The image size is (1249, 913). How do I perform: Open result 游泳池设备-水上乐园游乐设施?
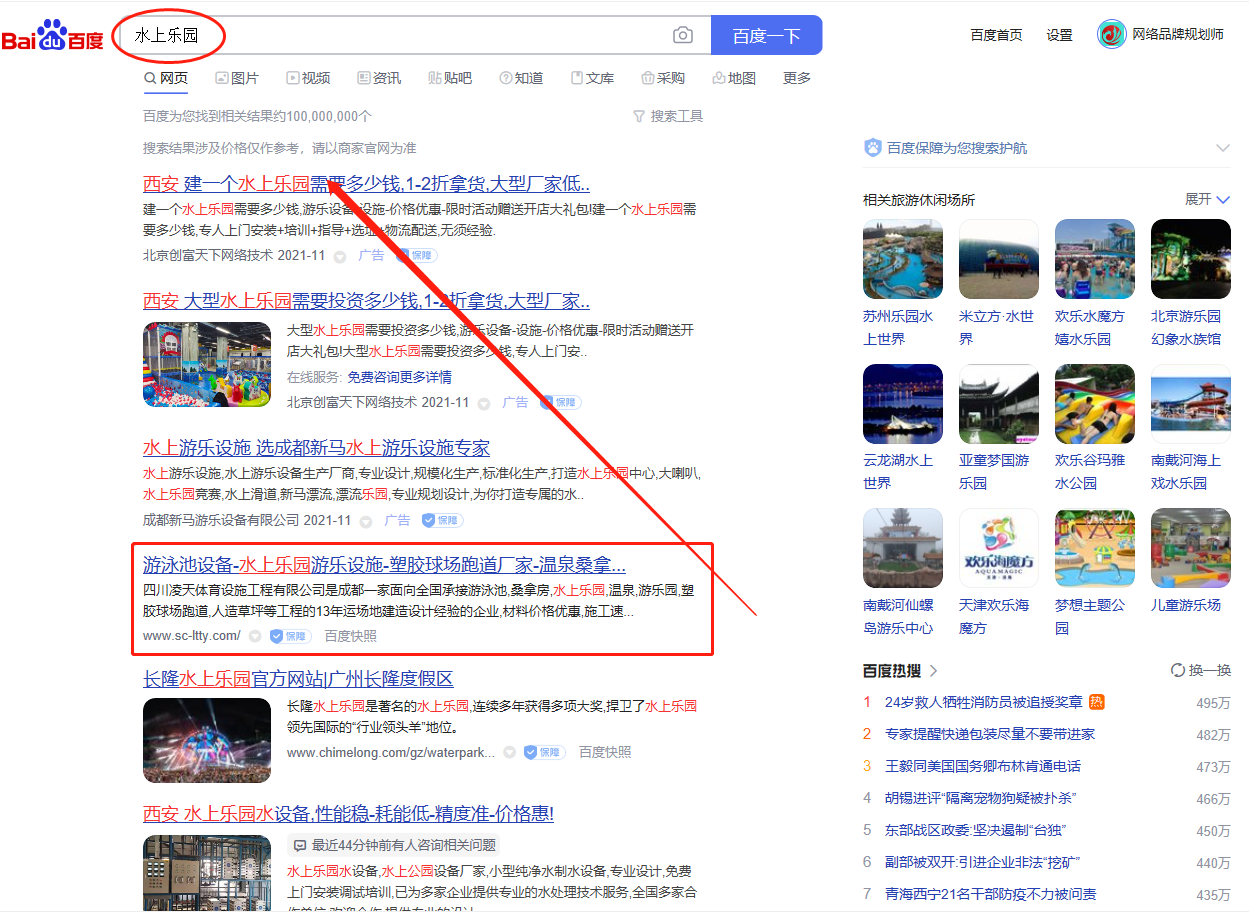click(x=384, y=564)
